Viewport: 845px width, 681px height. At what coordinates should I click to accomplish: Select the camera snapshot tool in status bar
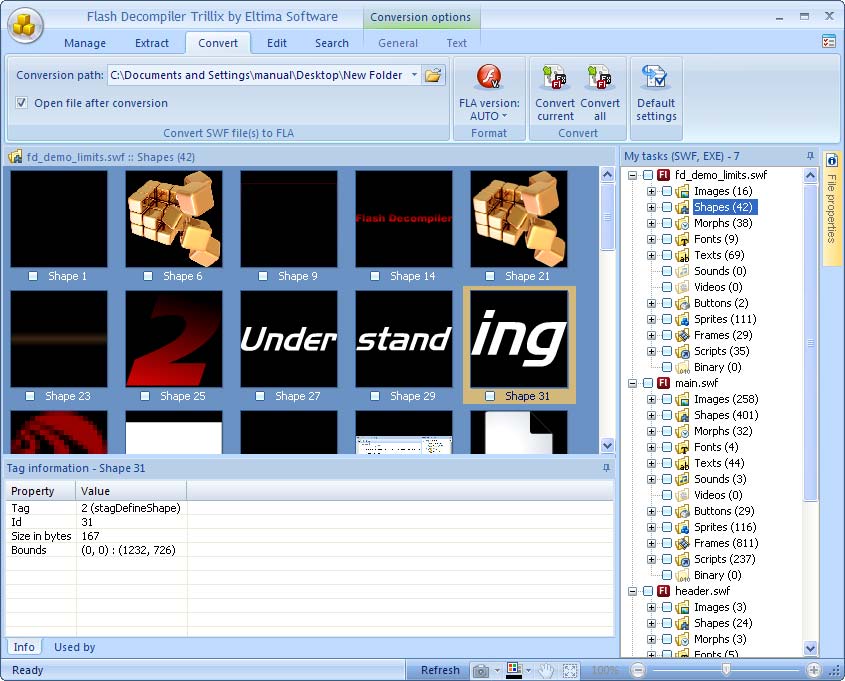click(481, 670)
